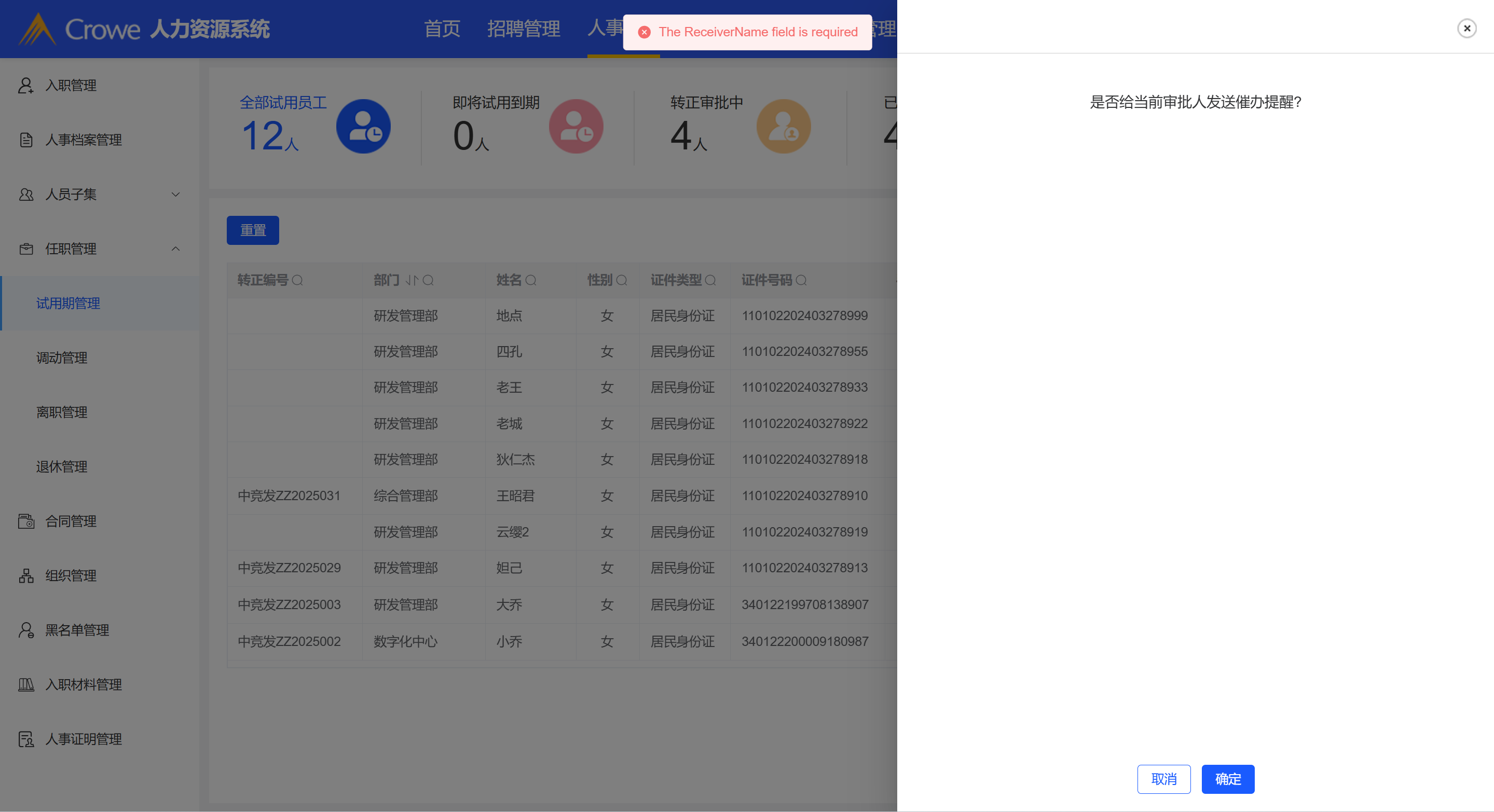Viewport: 1494px width, 812px height.
Task: Click the 入职材料管理 books icon
Action: coord(25,684)
